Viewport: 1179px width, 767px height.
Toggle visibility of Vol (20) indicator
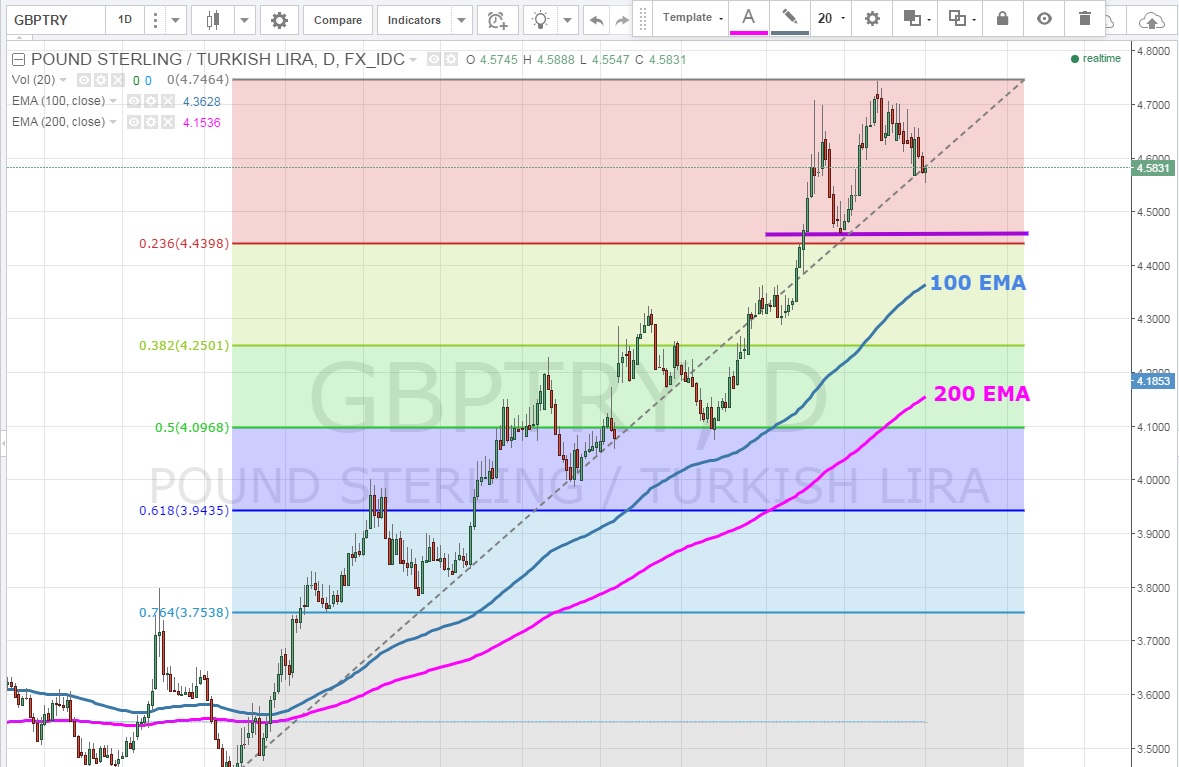point(85,80)
